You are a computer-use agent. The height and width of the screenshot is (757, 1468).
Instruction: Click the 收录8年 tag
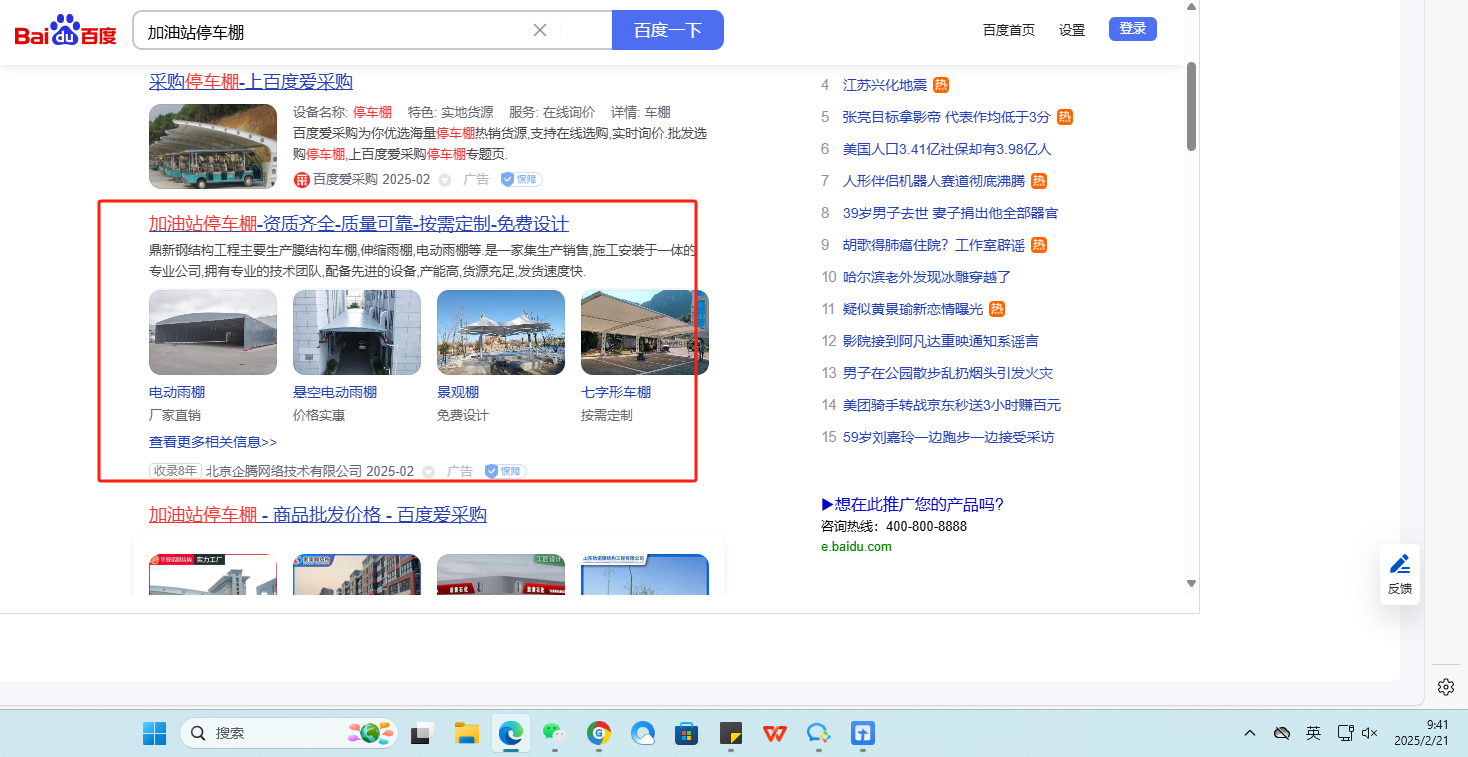(x=175, y=471)
